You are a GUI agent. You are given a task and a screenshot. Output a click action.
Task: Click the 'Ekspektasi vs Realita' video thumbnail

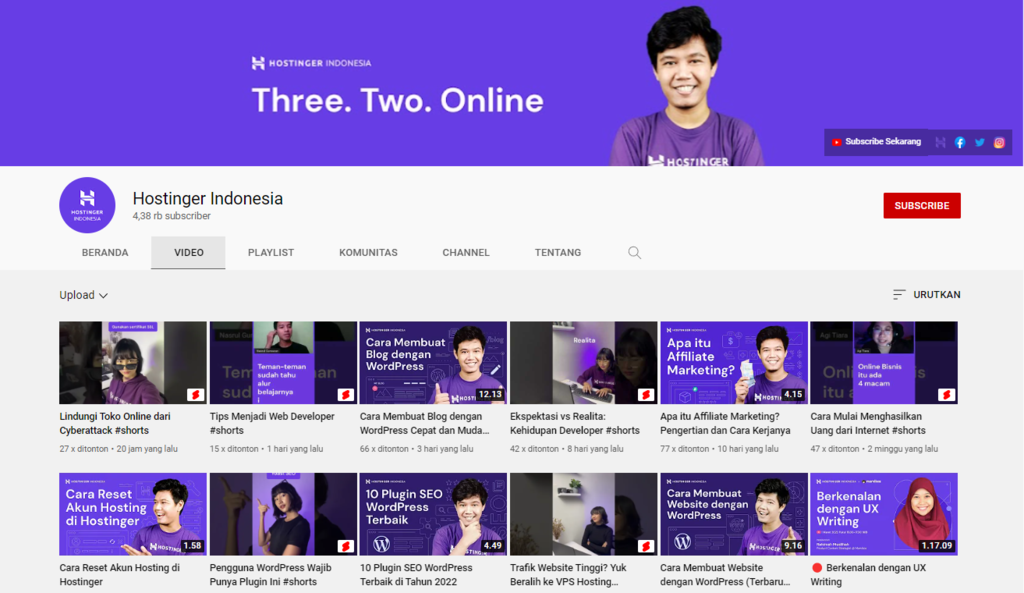click(583, 362)
